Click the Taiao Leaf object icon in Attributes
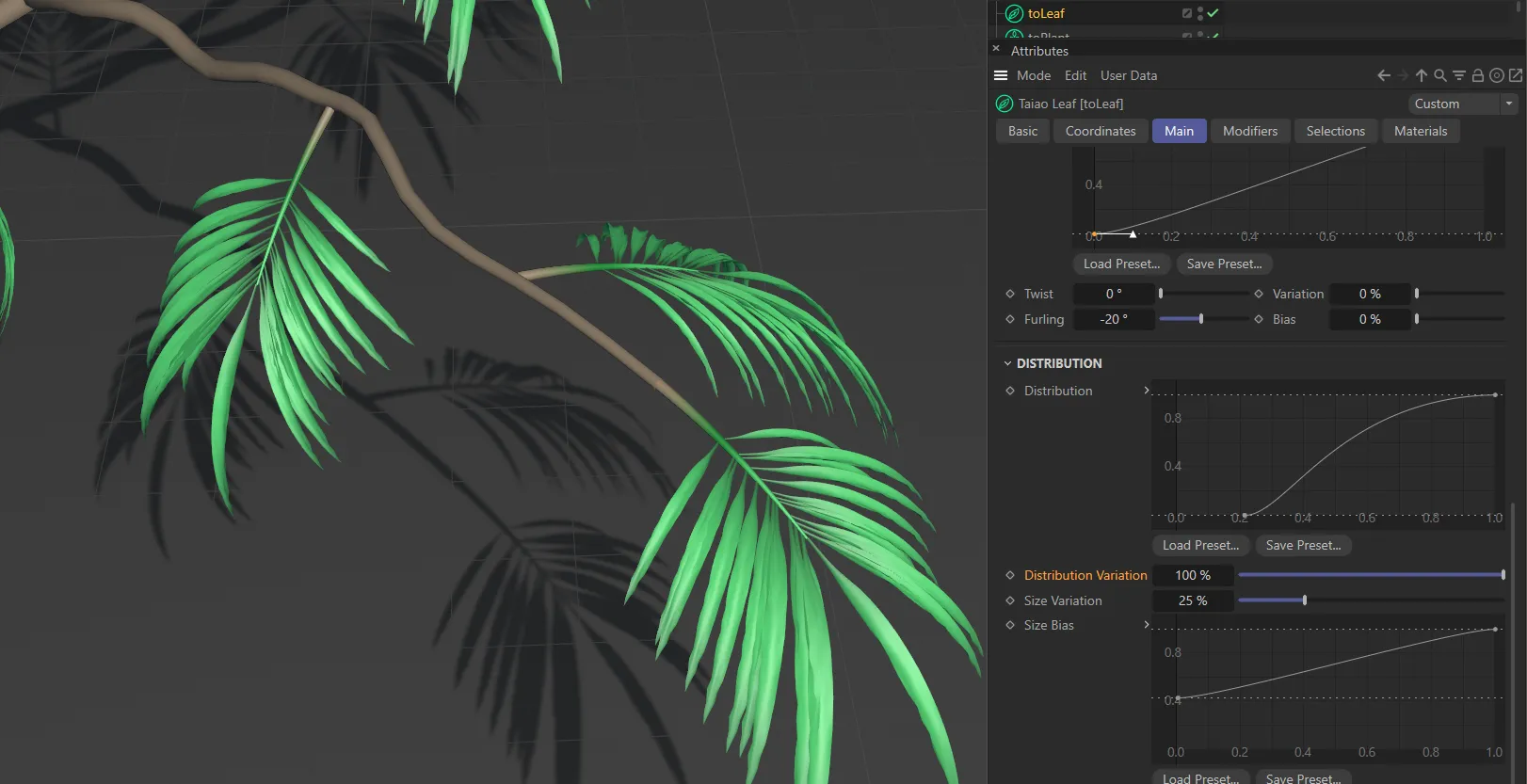 coord(1005,104)
